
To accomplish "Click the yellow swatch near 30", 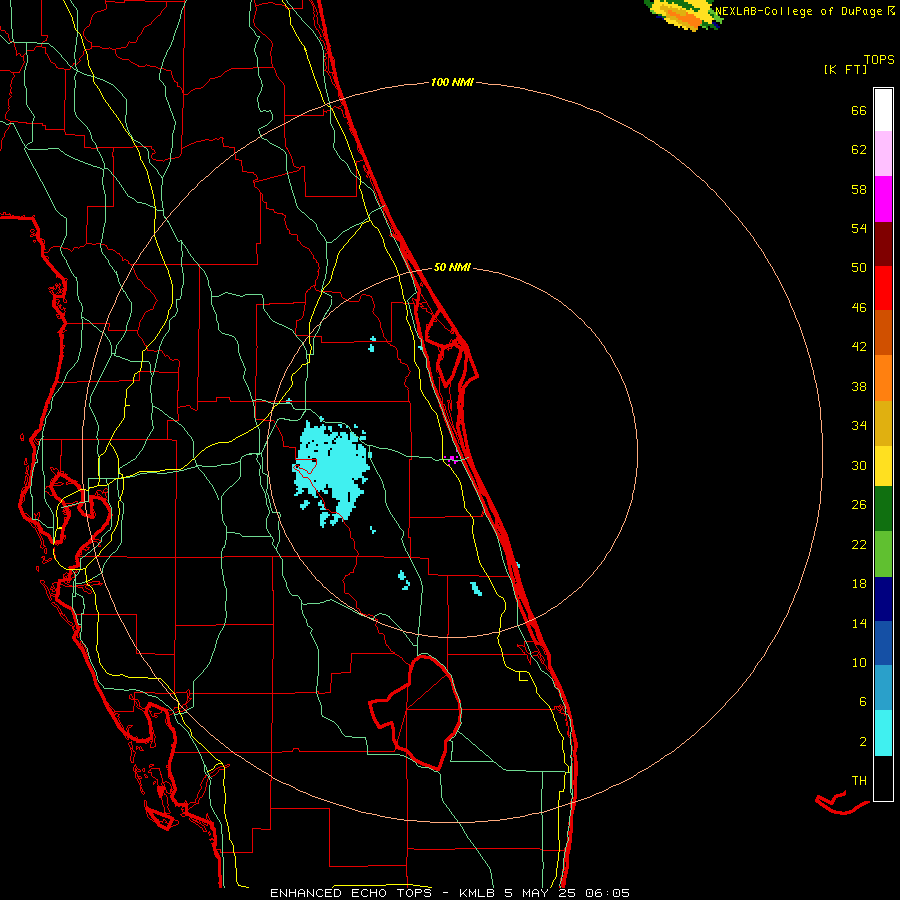I will [x=883, y=465].
